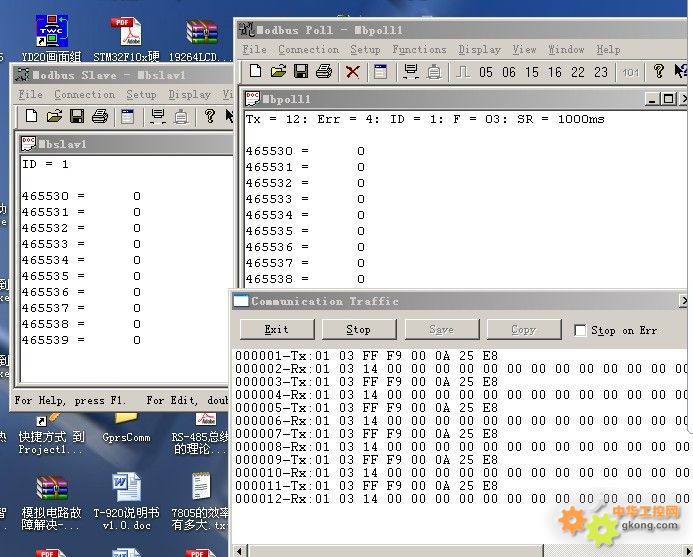
Task: Click the red X delete icon in Modbus Poll
Action: (x=352, y=72)
